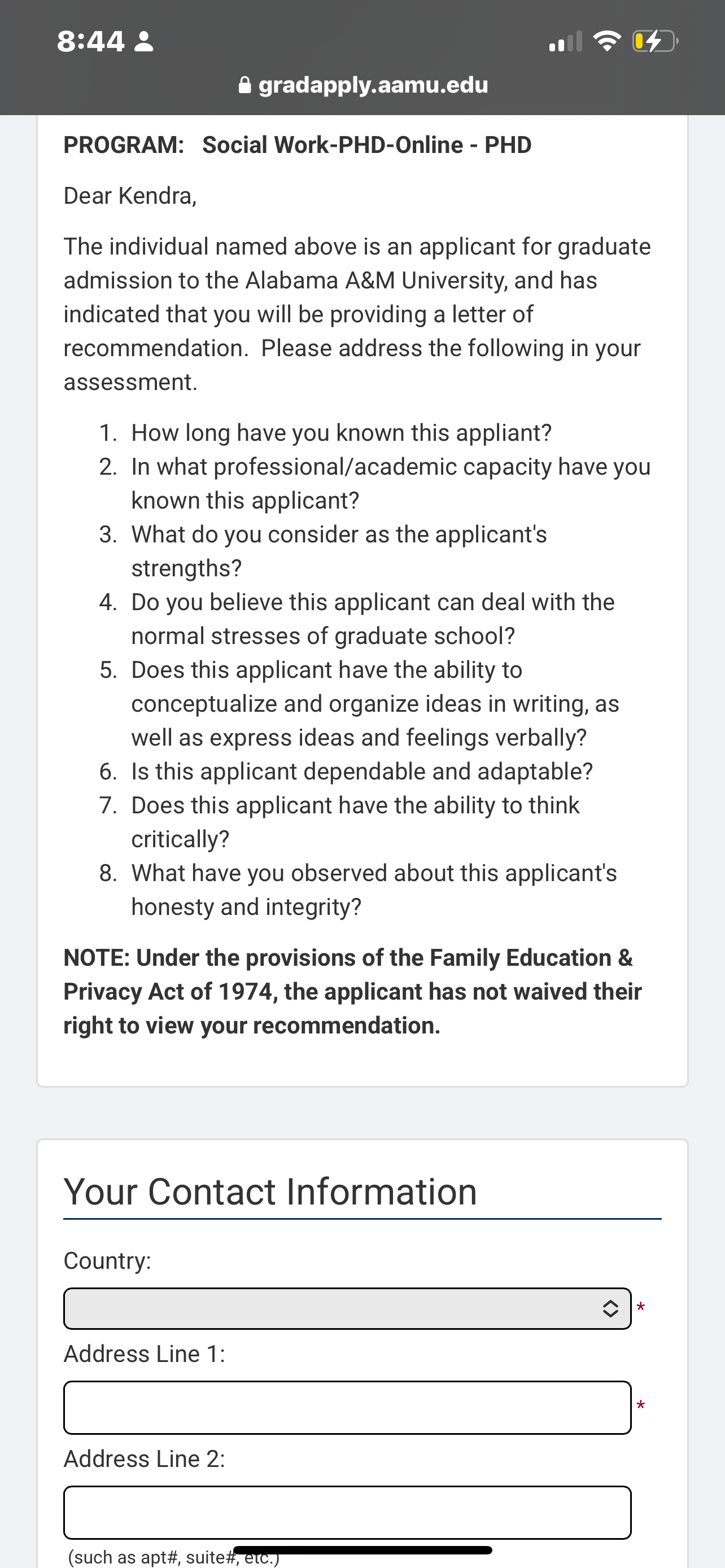Click the FERPA note bold paragraph
The height and width of the screenshot is (1568, 725).
pyautogui.click(x=352, y=991)
